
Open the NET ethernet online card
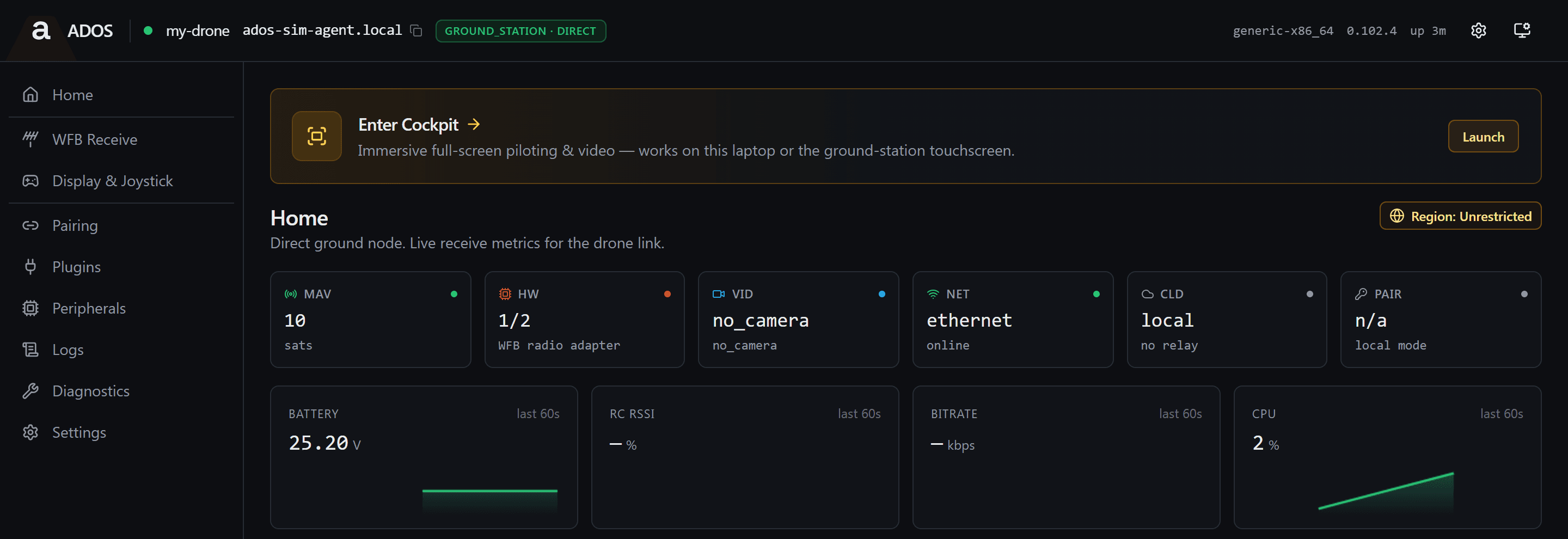[x=1013, y=320]
